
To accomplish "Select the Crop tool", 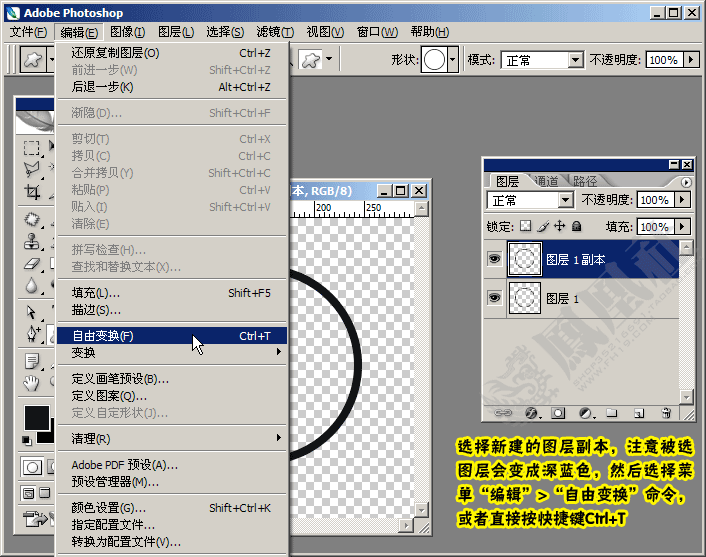I will 32,192.
